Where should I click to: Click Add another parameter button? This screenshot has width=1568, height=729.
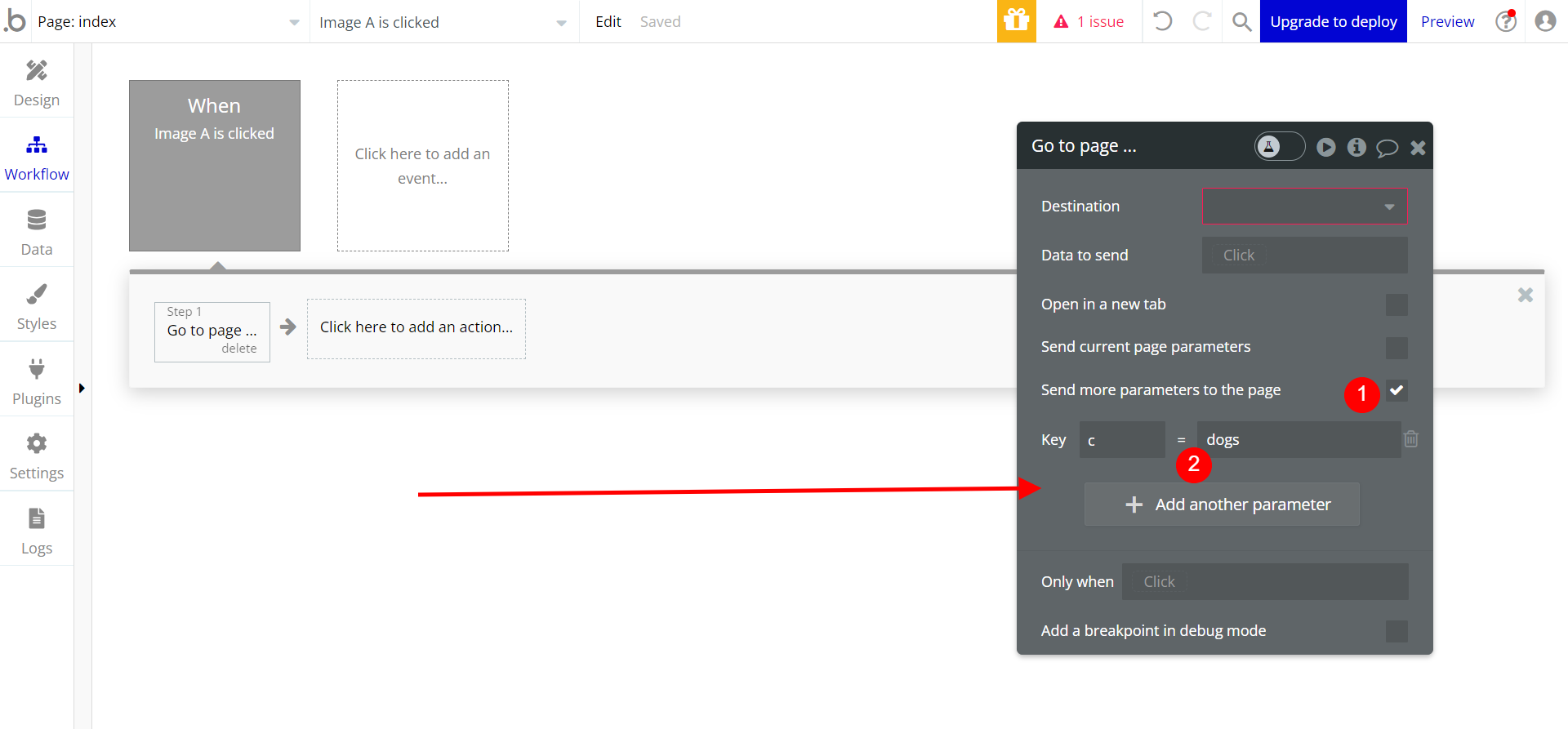pyautogui.click(x=1222, y=505)
